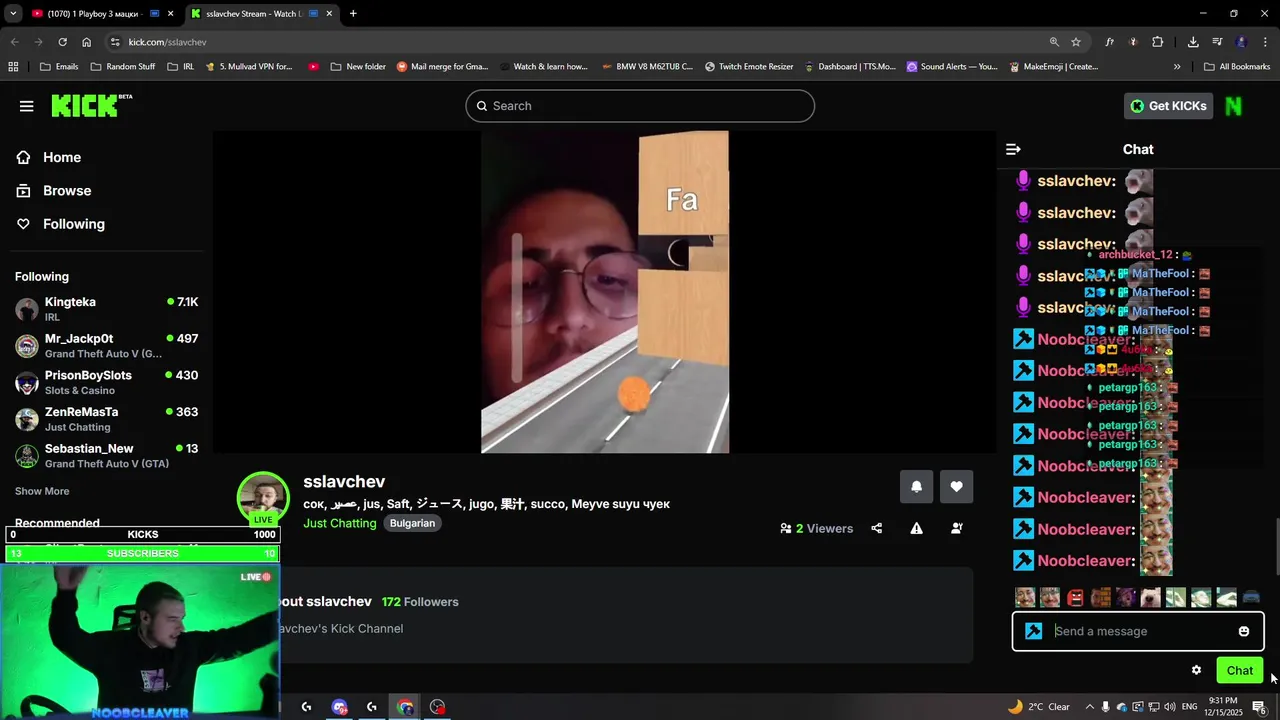Expand Show More in Following list

(x=42, y=491)
